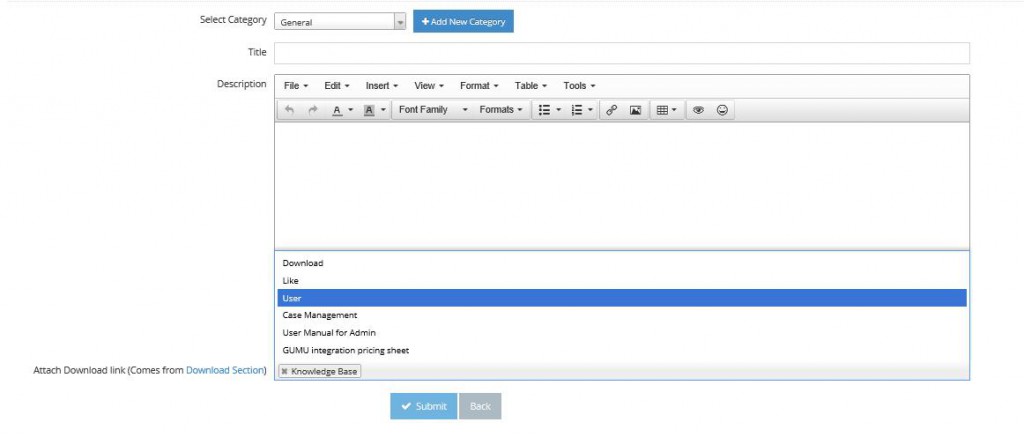
Task: Click the text color 'A' icon
Action: [338, 110]
